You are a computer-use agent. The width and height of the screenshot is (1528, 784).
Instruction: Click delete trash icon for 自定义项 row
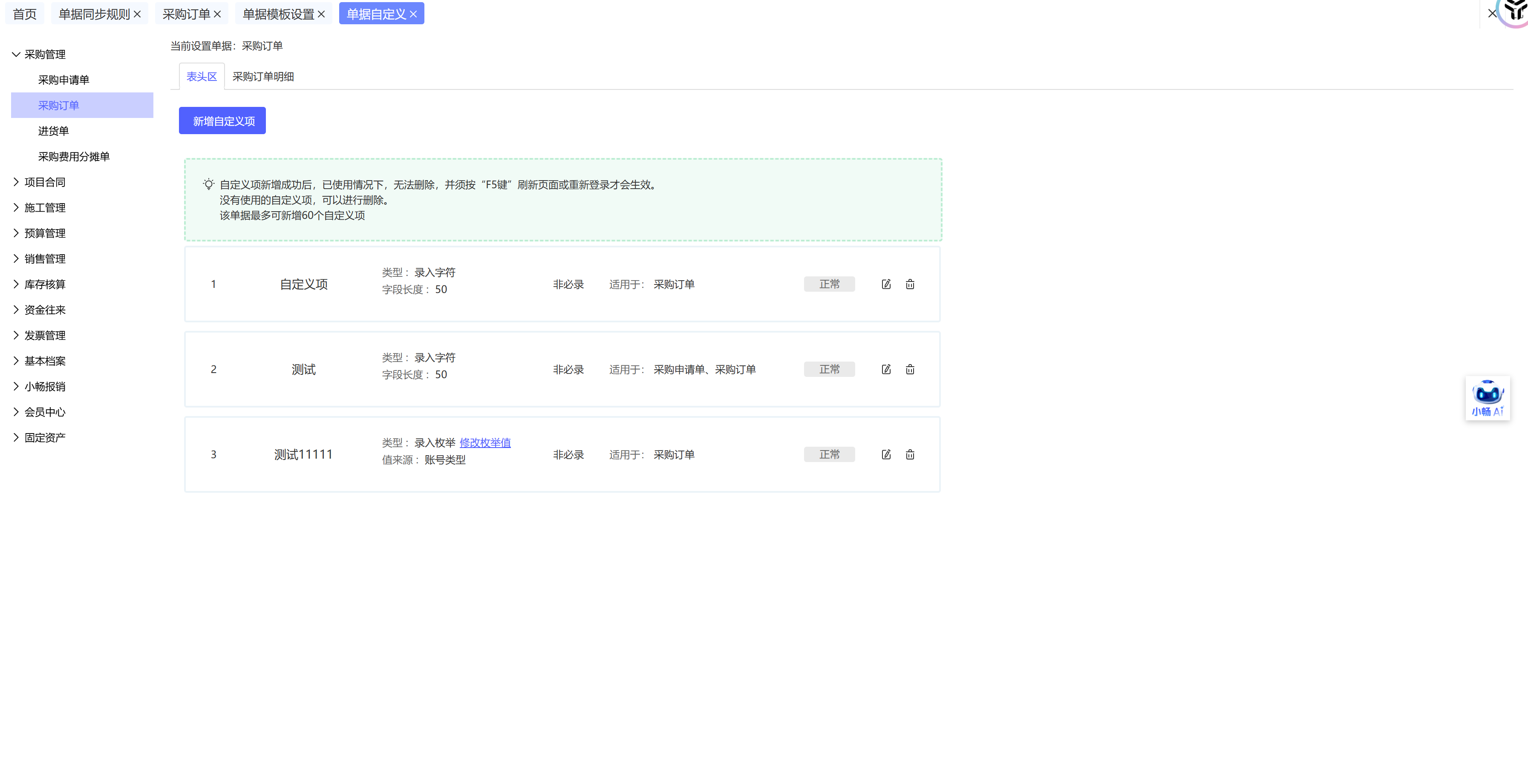pos(910,284)
